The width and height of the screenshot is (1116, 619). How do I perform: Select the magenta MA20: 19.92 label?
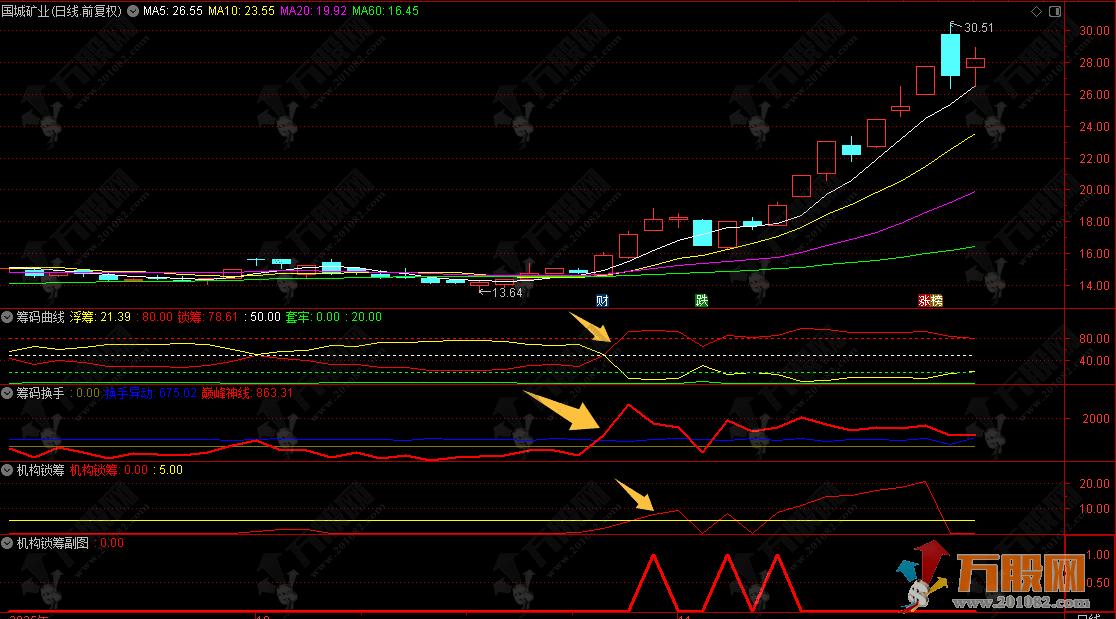[313, 11]
